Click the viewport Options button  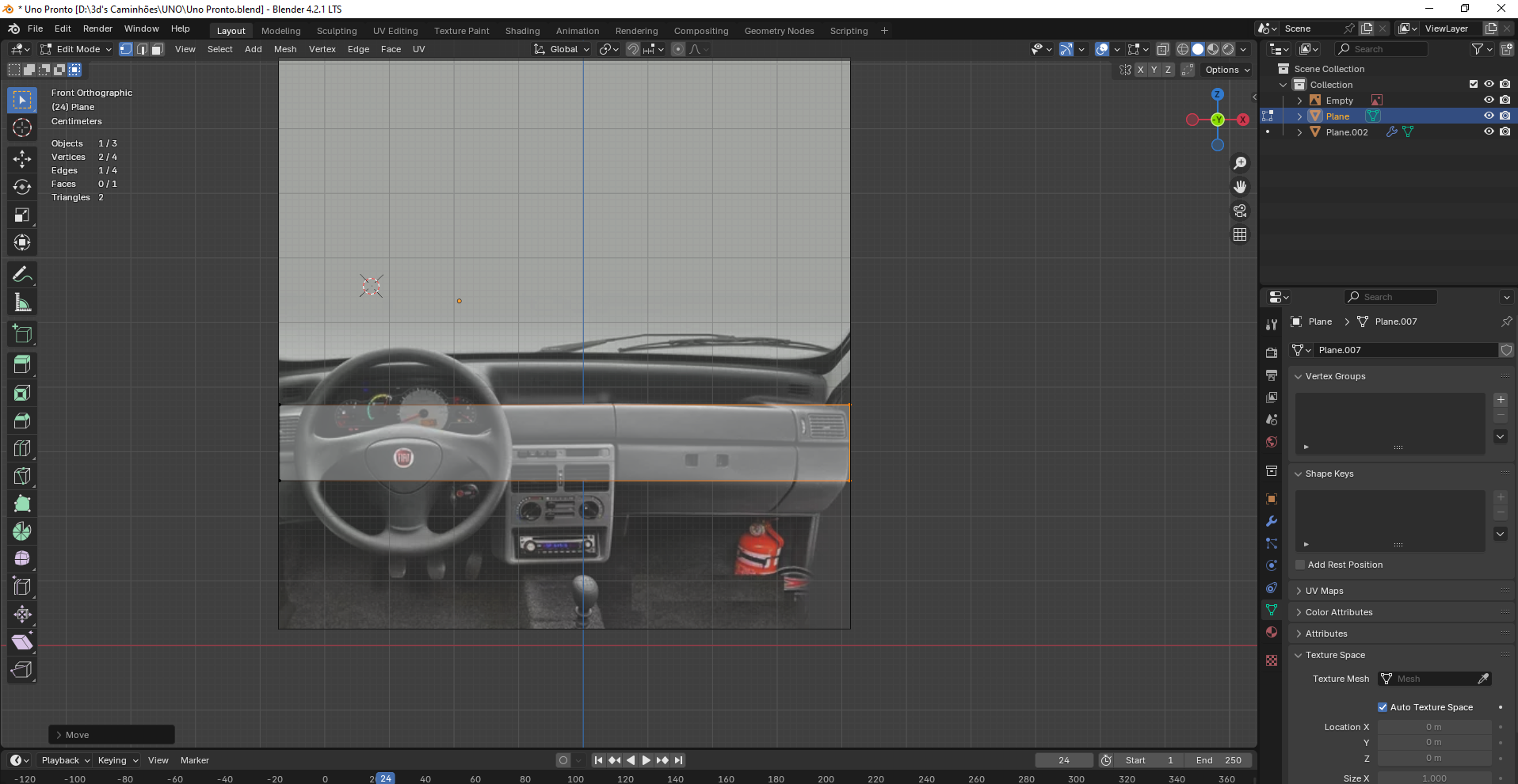pos(1227,70)
